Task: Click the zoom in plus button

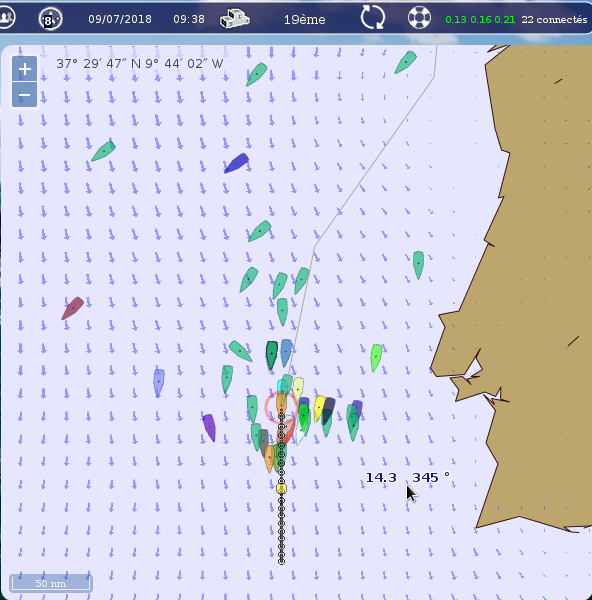Action: (x=24, y=69)
